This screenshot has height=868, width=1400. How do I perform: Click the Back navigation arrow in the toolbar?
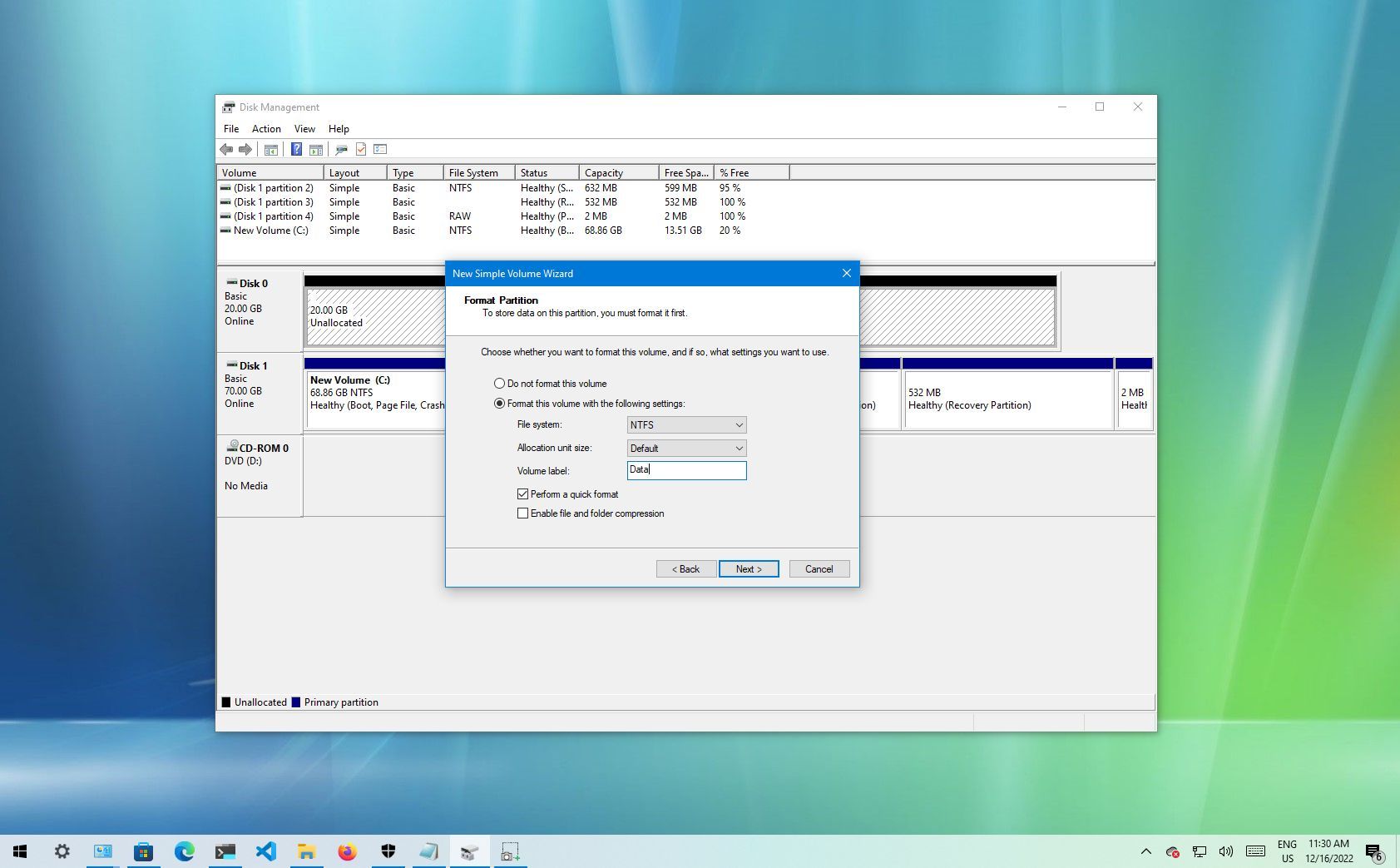tap(226, 149)
